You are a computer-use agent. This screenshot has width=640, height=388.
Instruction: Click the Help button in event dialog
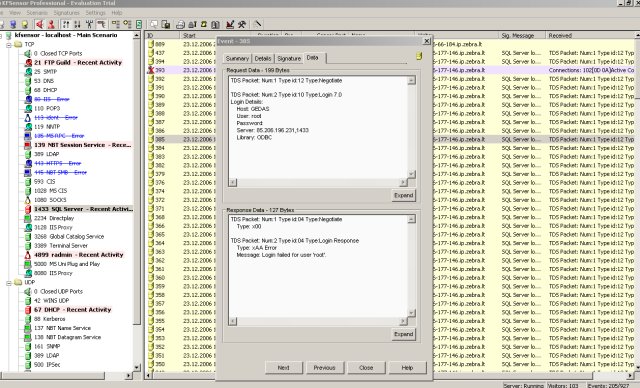coord(407,368)
